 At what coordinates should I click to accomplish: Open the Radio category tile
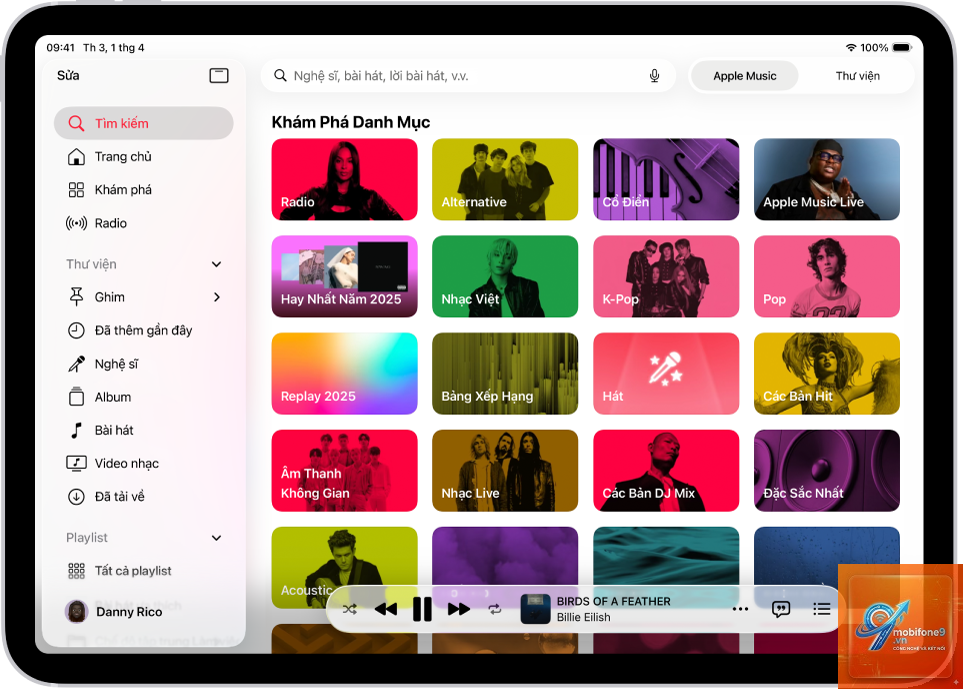coord(345,179)
